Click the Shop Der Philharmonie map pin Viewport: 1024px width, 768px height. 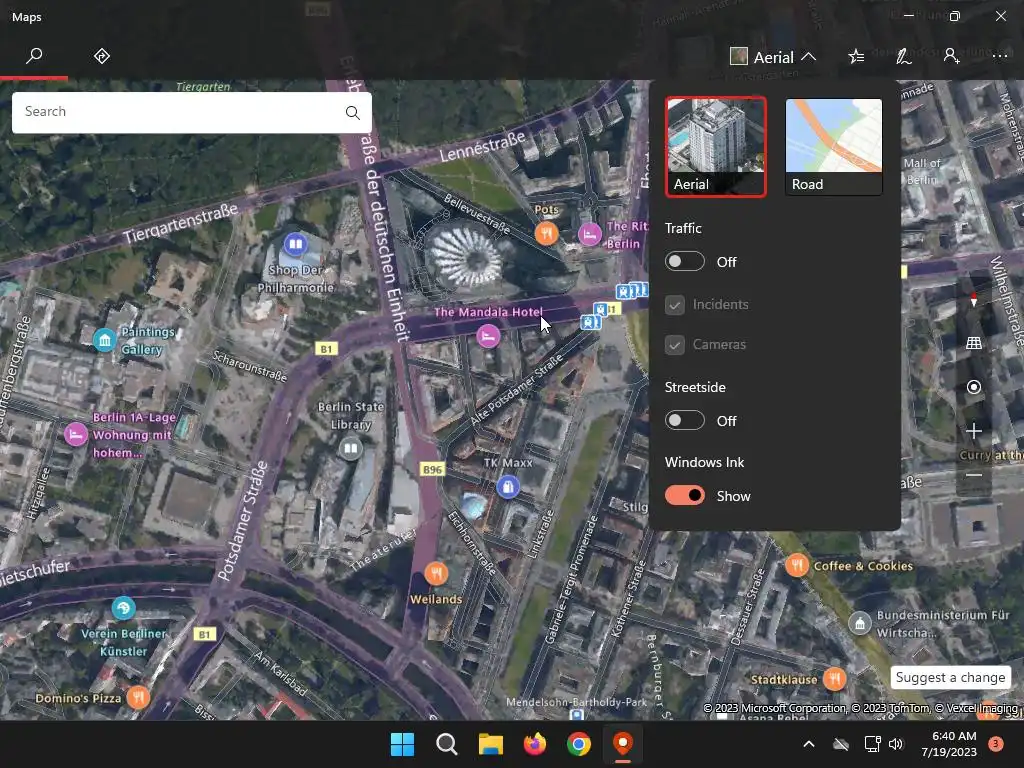click(x=295, y=244)
